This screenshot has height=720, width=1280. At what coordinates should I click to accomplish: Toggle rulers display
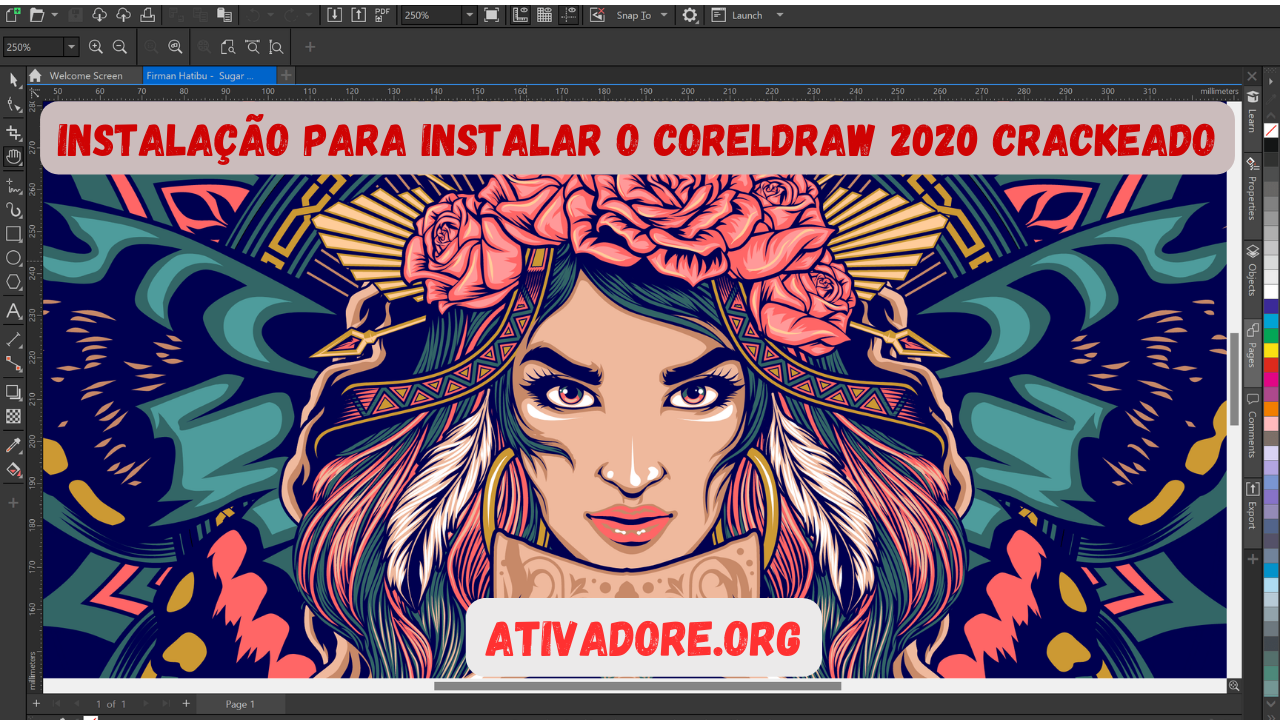521,15
